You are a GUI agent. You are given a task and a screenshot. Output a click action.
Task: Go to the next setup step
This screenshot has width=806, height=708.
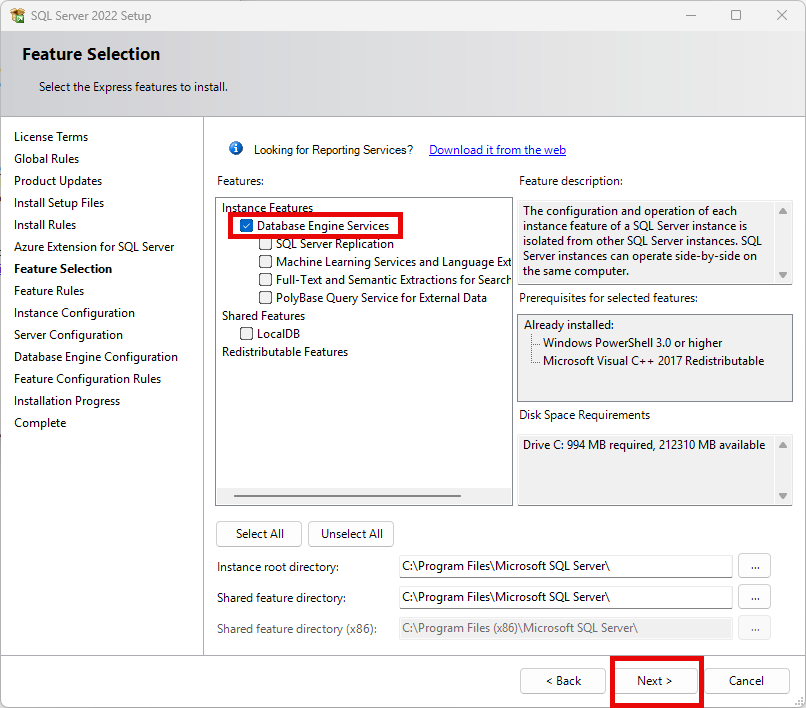click(654, 681)
